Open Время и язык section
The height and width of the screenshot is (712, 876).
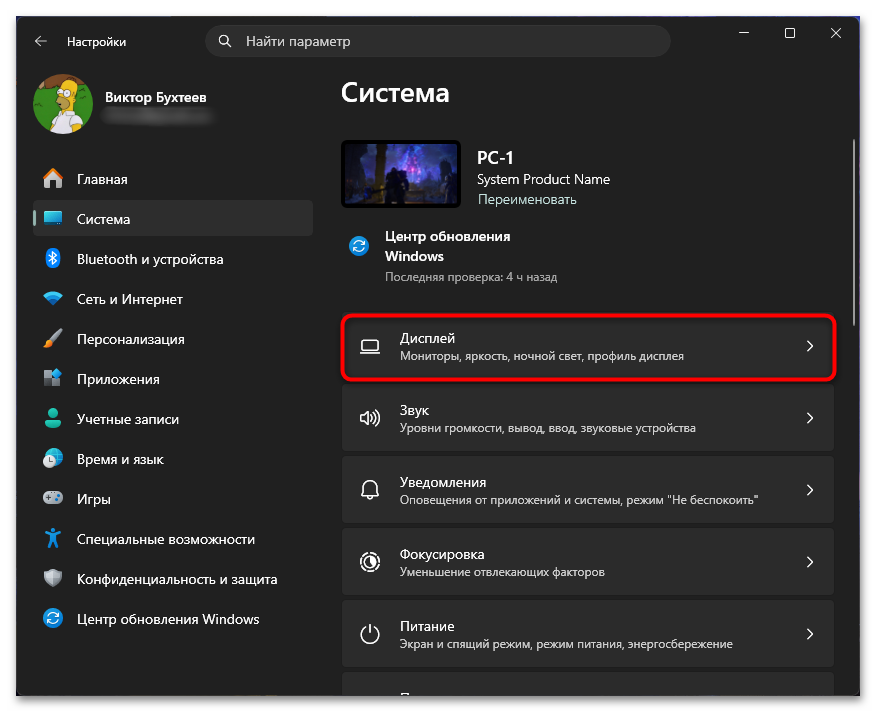(x=173, y=459)
